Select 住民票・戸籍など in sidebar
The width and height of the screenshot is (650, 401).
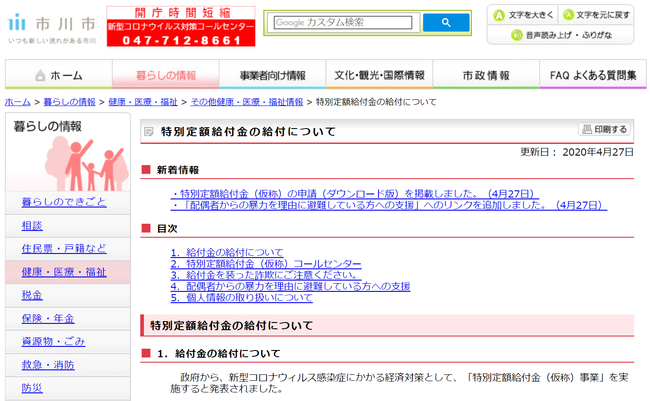tap(63, 248)
